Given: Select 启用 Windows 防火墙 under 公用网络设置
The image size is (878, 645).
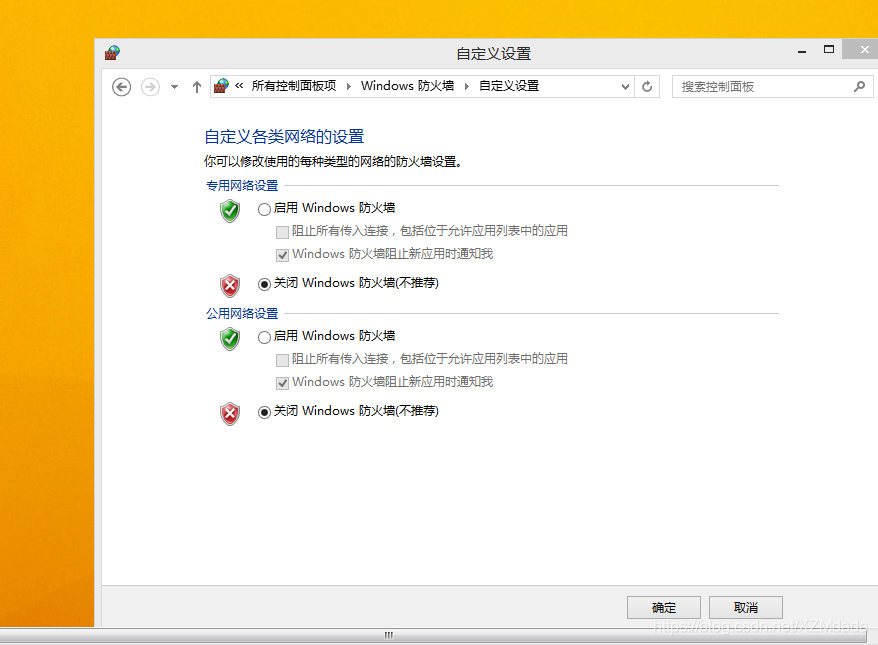Looking at the screenshot, I should [264, 337].
